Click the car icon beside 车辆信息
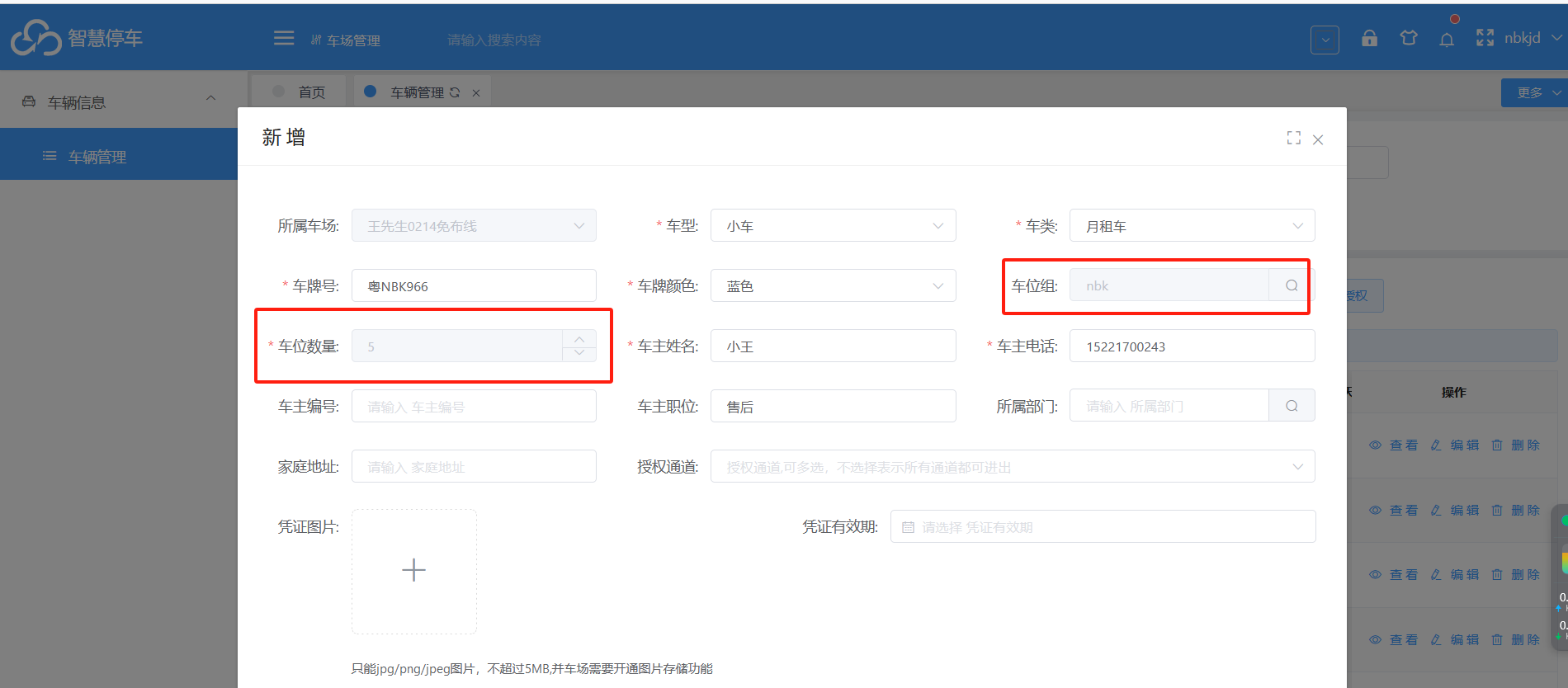The height and width of the screenshot is (688, 1568). point(29,101)
